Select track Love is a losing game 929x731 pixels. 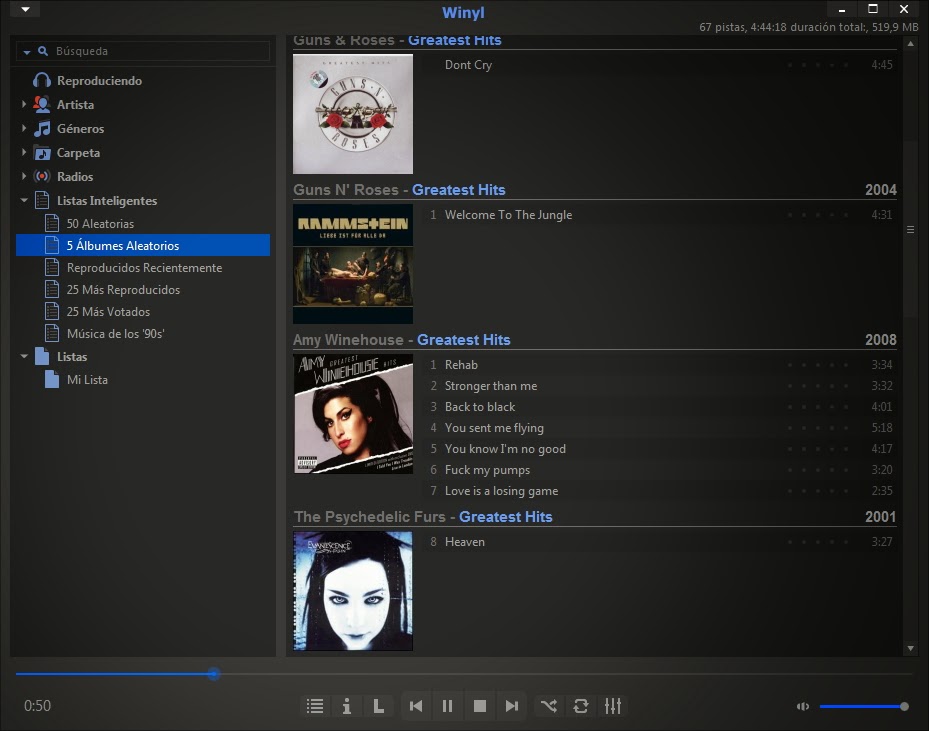click(660, 490)
